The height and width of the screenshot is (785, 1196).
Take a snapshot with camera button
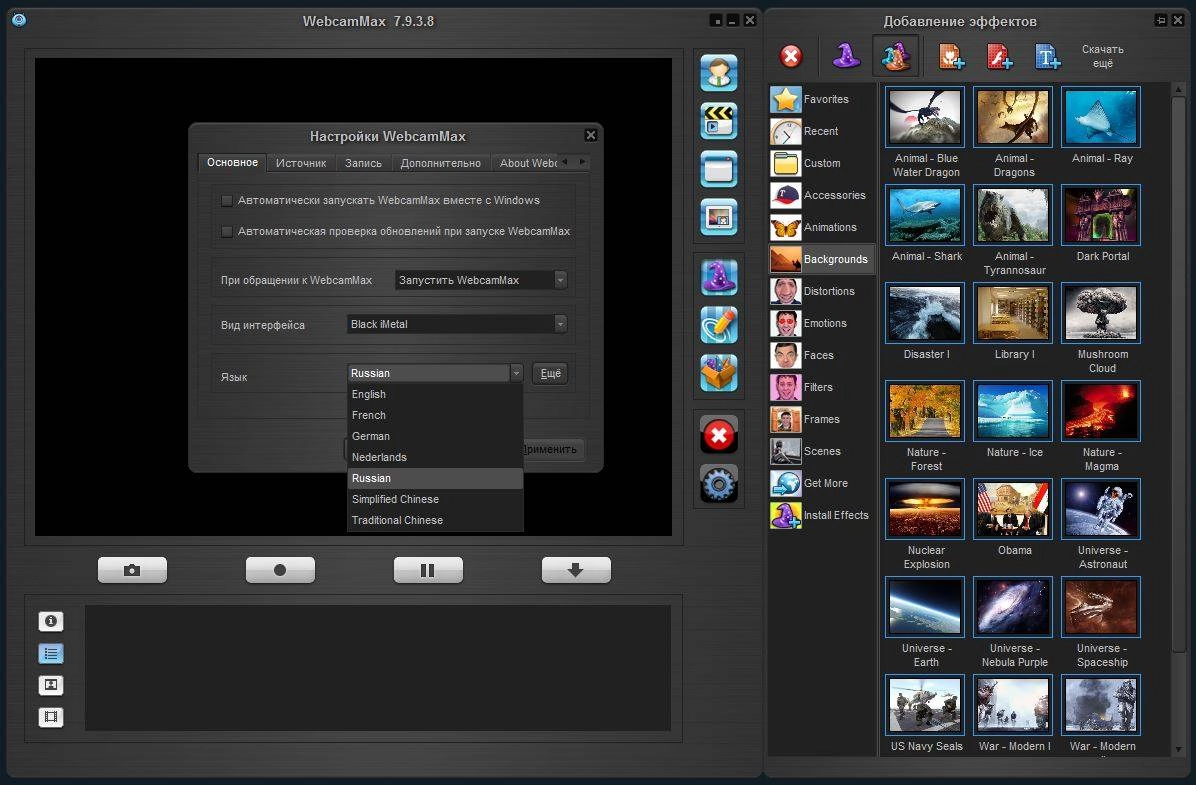pyautogui.click(x=132, y=570)
